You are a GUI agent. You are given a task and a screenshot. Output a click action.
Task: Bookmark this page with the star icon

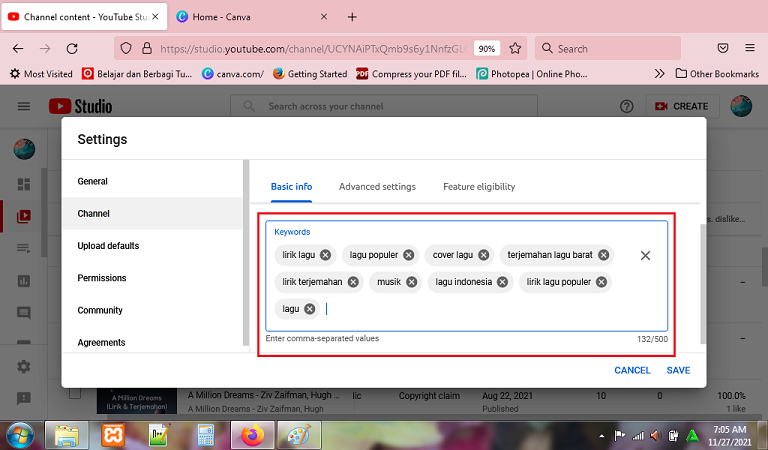[x=515, y=48]
